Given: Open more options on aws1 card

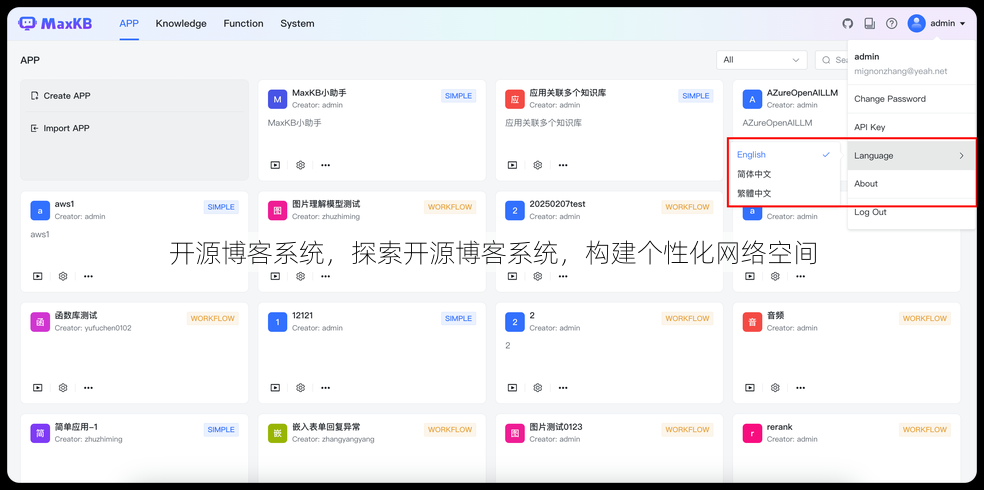Looking at the screenshot, I should click(88, 276).
